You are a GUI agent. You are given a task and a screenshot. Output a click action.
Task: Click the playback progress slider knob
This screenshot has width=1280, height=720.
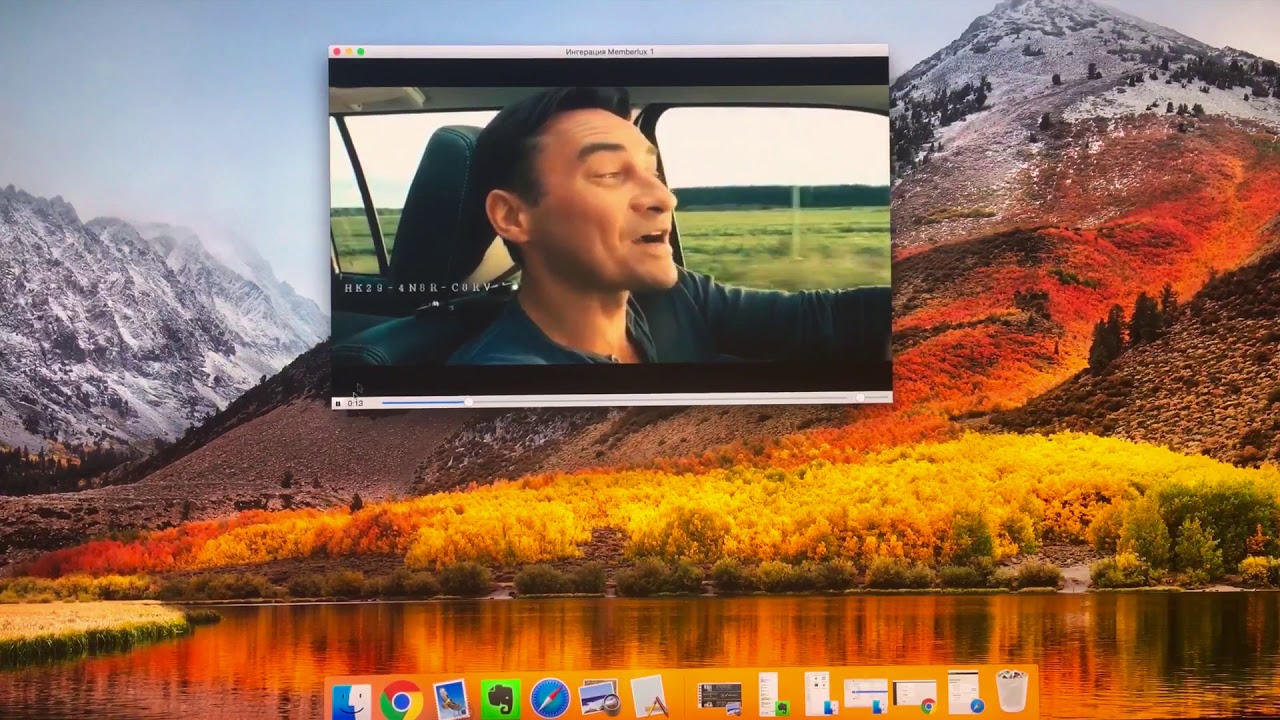[468, 402]
